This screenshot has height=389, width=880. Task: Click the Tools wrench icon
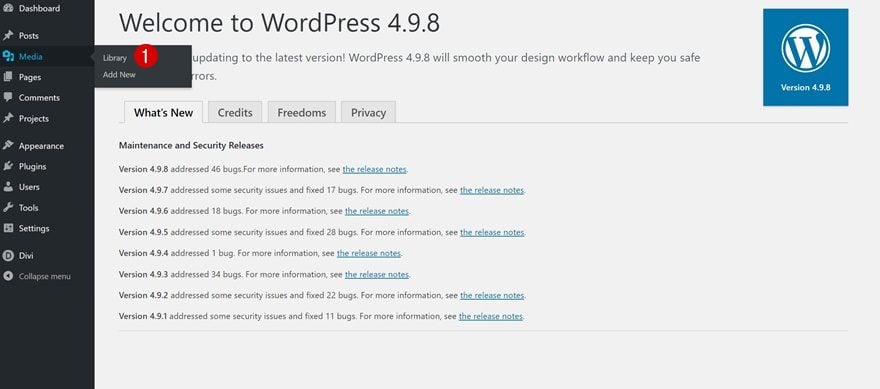pos(8,208)
